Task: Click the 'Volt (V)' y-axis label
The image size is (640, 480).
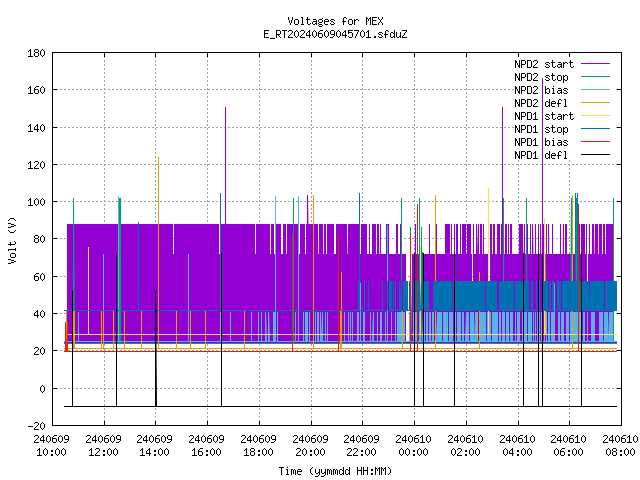Action: click(12, 240)
